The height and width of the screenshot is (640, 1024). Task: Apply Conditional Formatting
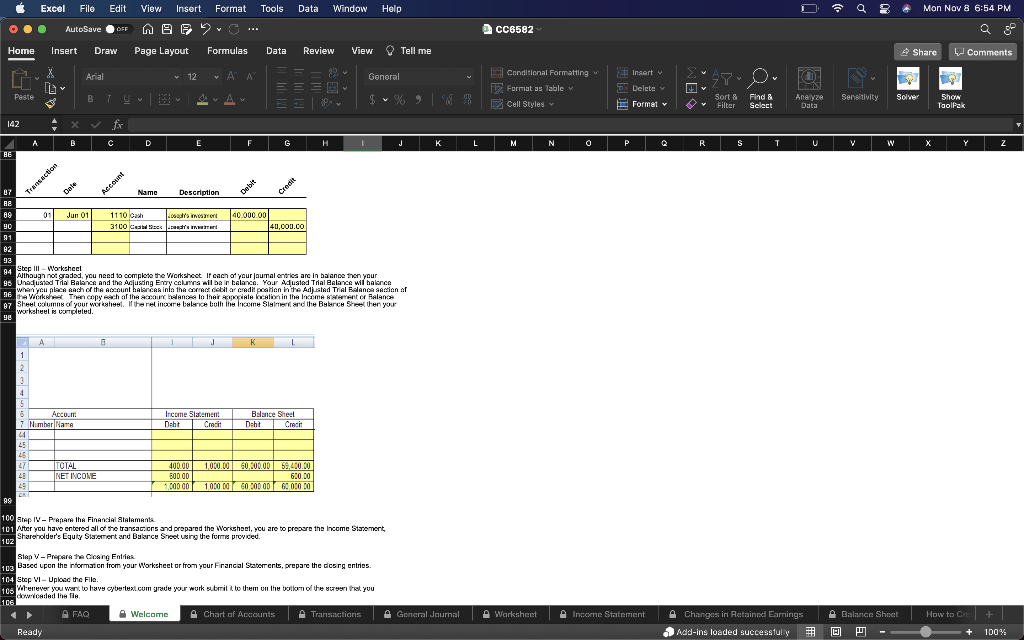[x=544, y=72]
